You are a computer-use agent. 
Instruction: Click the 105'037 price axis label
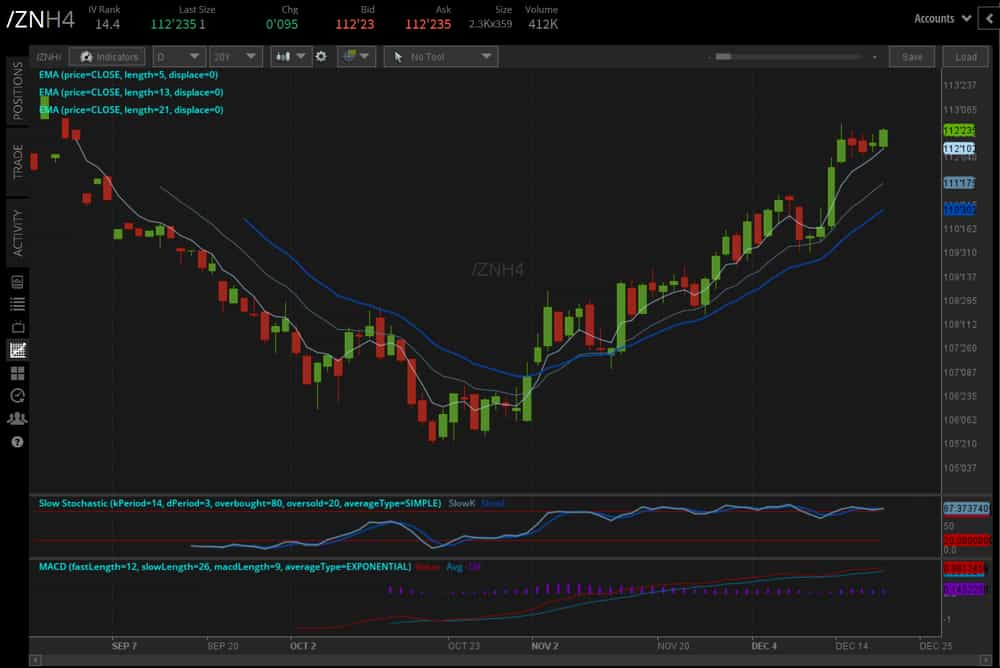tap(959, 468)
